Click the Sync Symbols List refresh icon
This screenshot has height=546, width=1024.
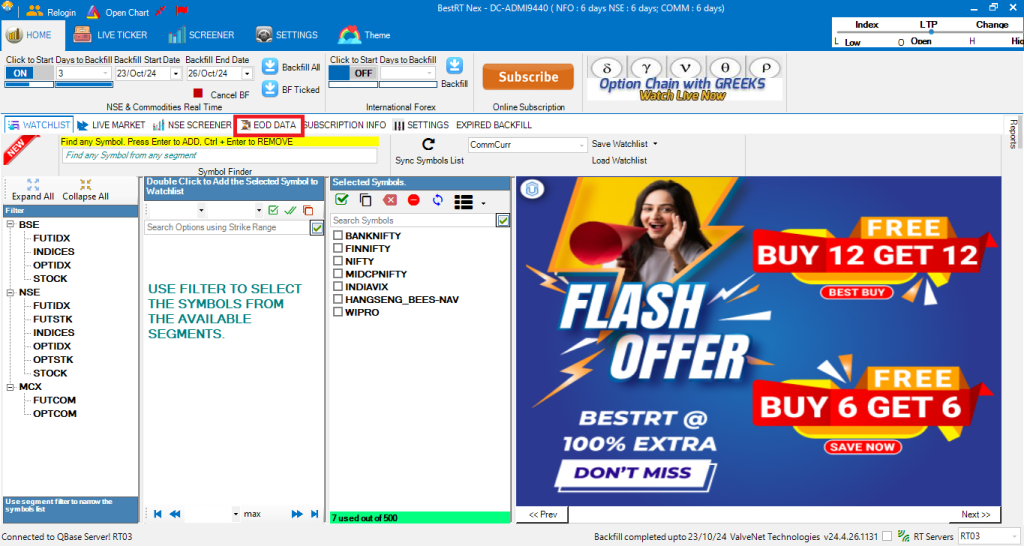428,144
